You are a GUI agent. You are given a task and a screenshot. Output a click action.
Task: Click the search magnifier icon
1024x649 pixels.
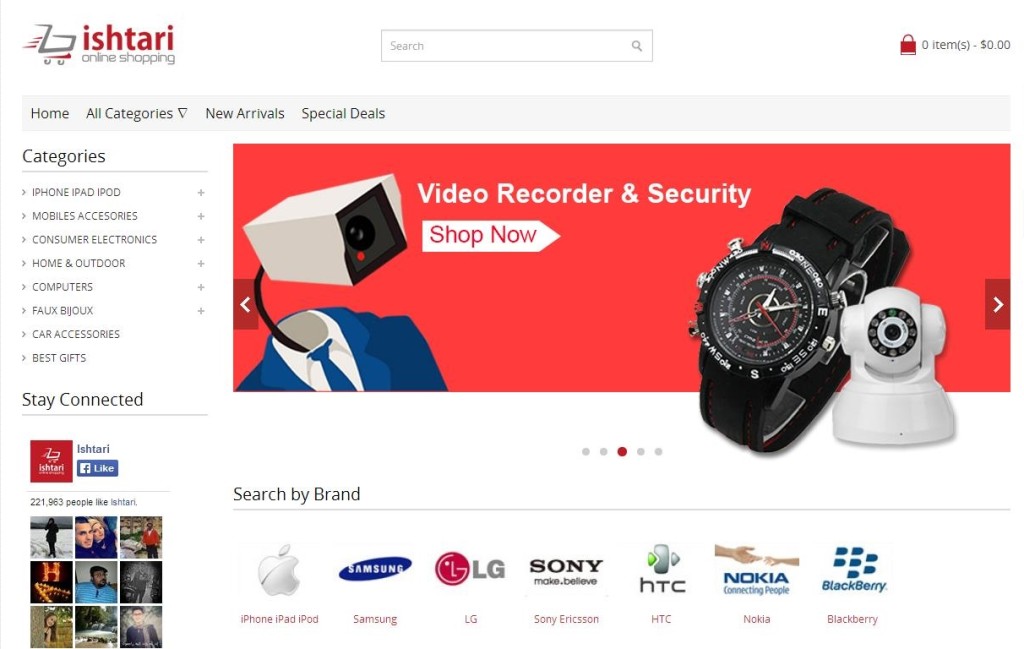(x=637, y=46)
